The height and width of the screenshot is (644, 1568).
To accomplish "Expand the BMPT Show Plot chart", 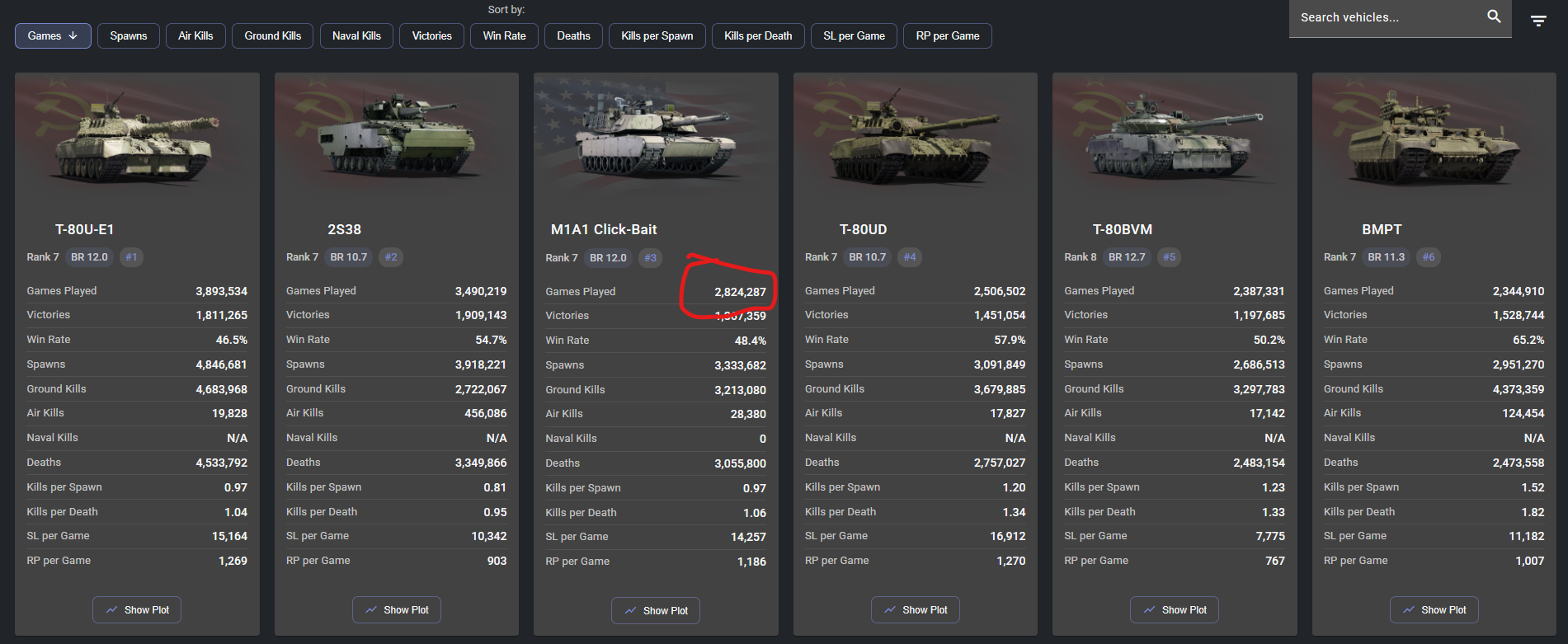I will pyautogui.click(x=1434, y=610).
